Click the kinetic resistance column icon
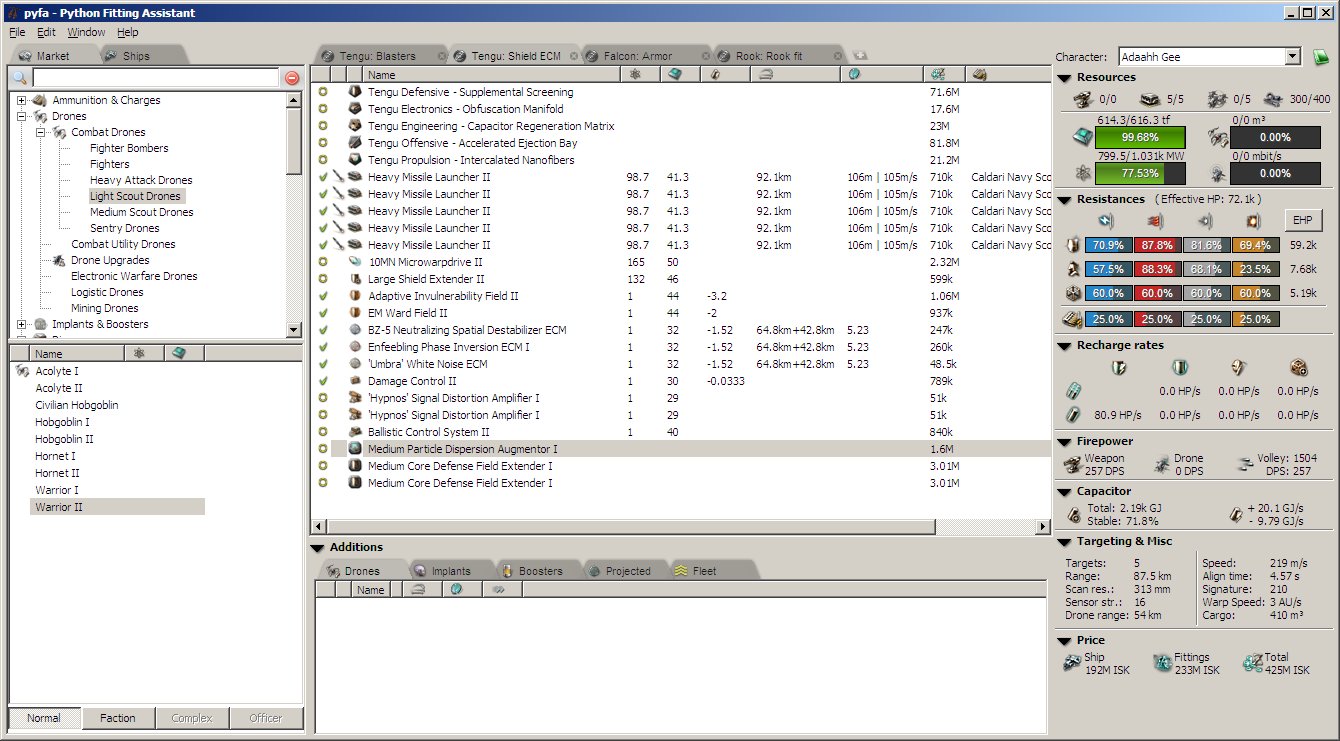This screenshot has width=1340, height=741. pyautogui.click(x=1205, y=220)
